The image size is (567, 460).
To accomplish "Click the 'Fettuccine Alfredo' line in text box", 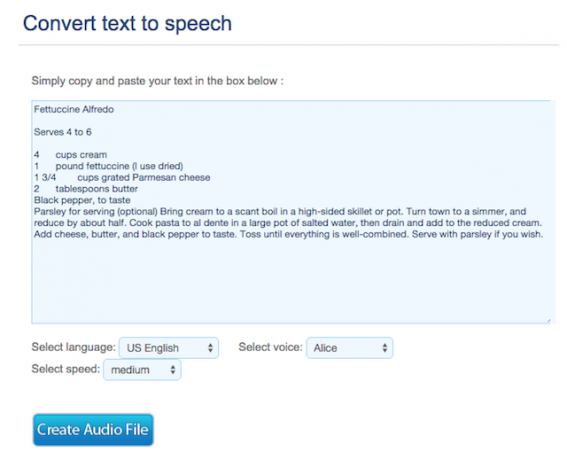I will [x=74, y=109].
